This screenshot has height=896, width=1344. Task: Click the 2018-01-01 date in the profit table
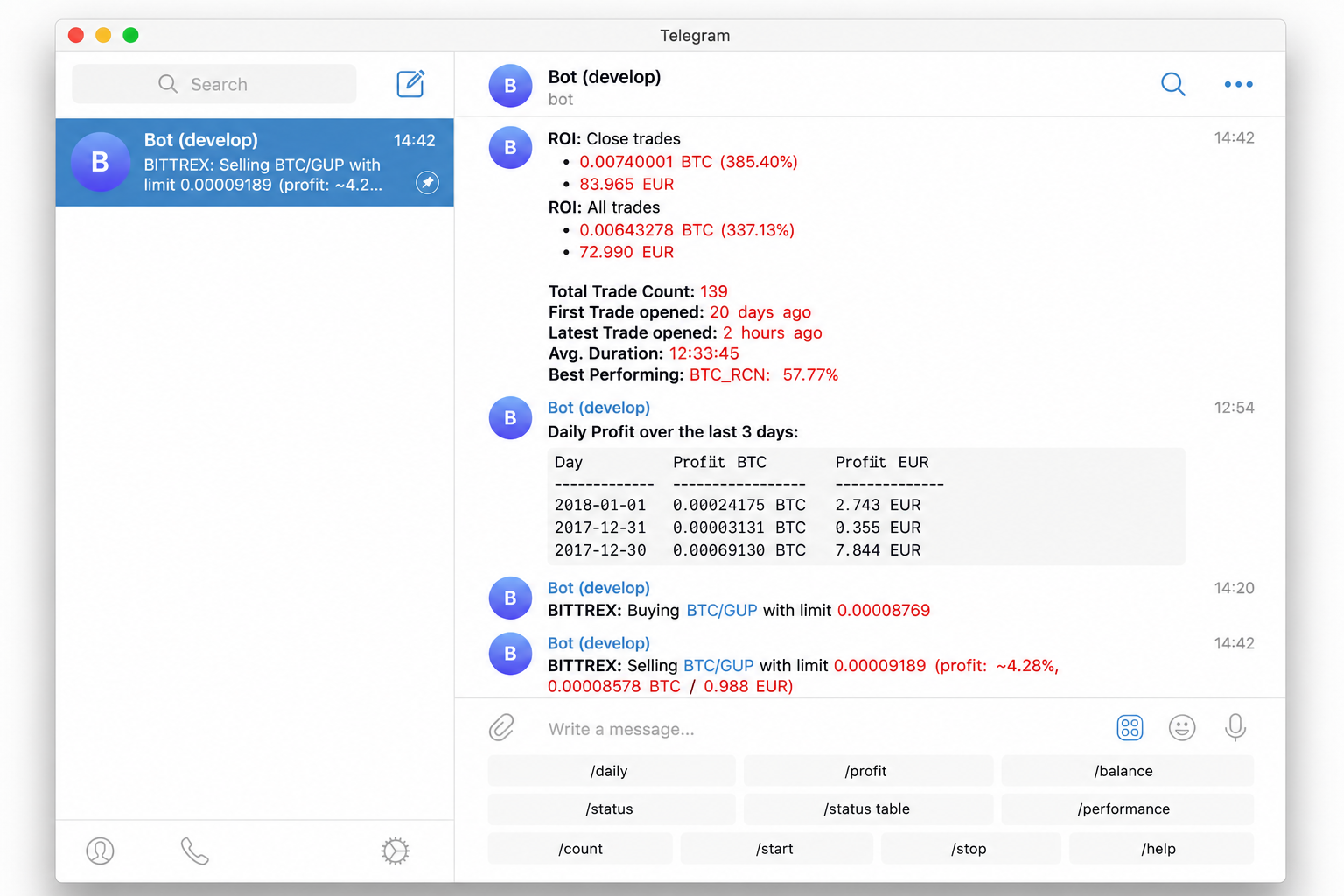point(600,505)
